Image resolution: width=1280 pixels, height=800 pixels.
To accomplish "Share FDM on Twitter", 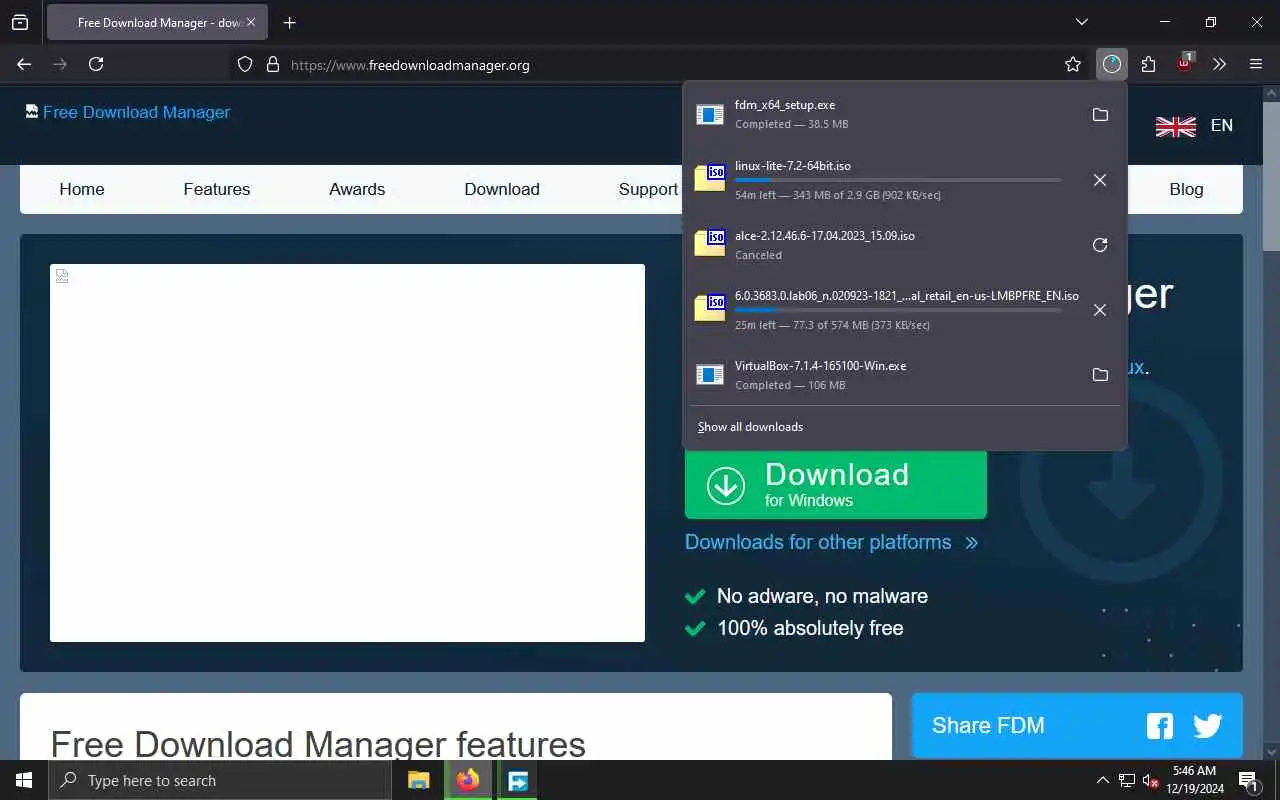I will (1208, 726).
